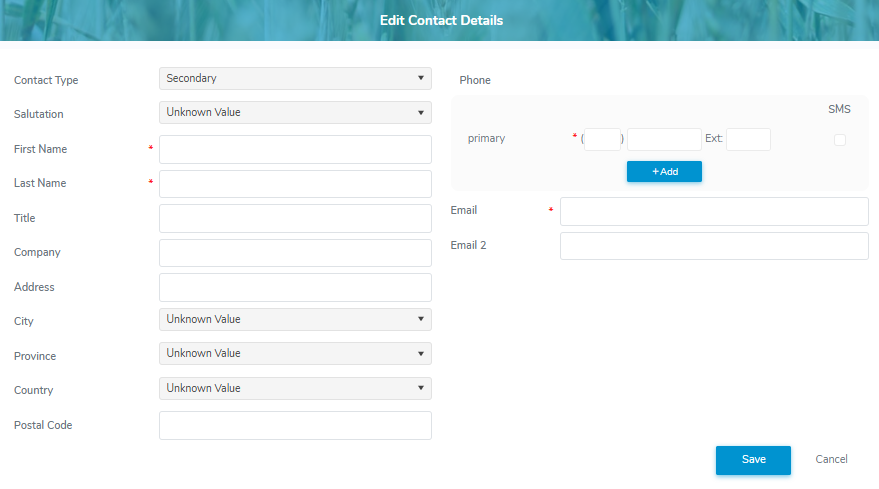879x489 pixels.
Task: Focus the Postal Code field
Action: pos(295,426)
